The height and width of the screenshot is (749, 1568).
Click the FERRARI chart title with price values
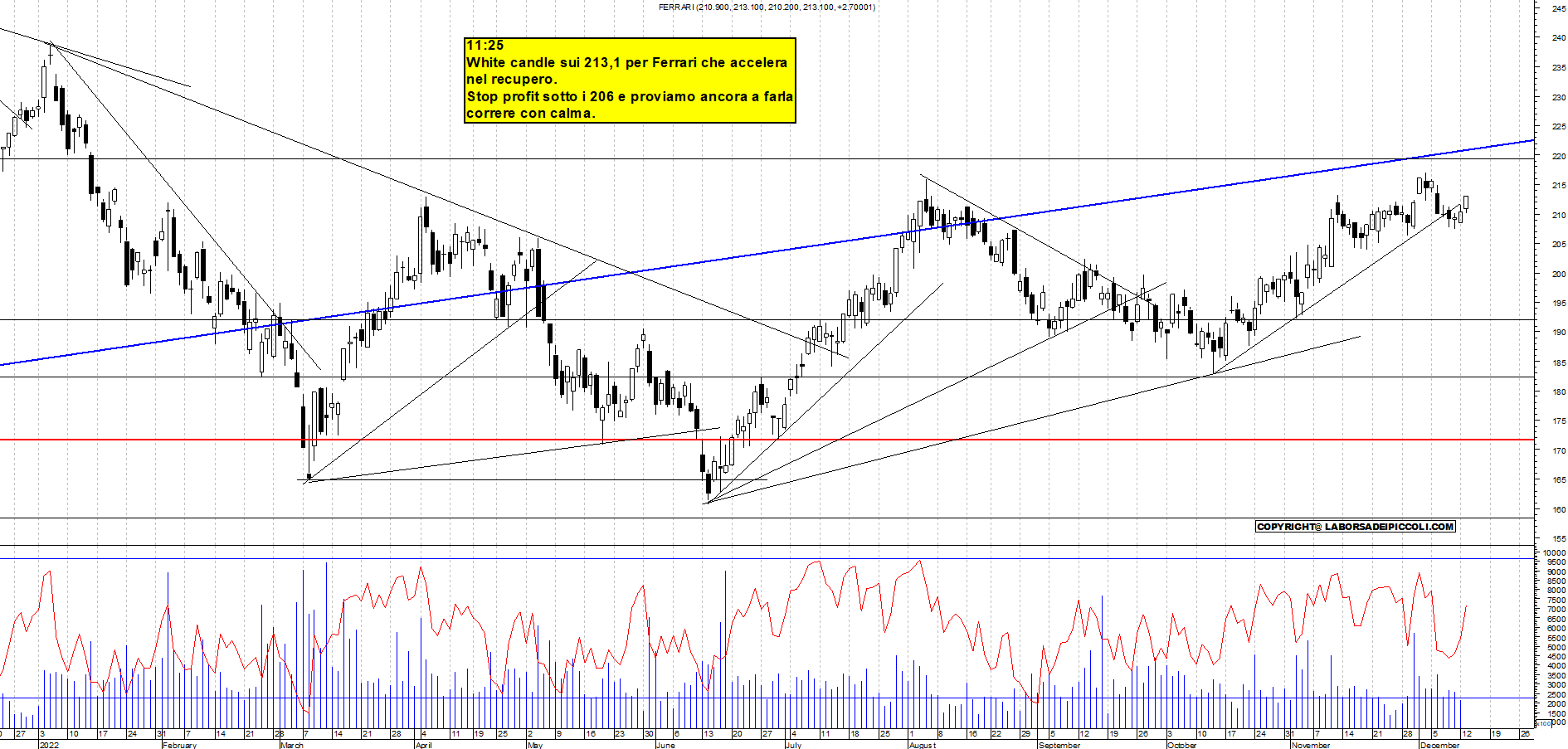(x=767, y=7)
